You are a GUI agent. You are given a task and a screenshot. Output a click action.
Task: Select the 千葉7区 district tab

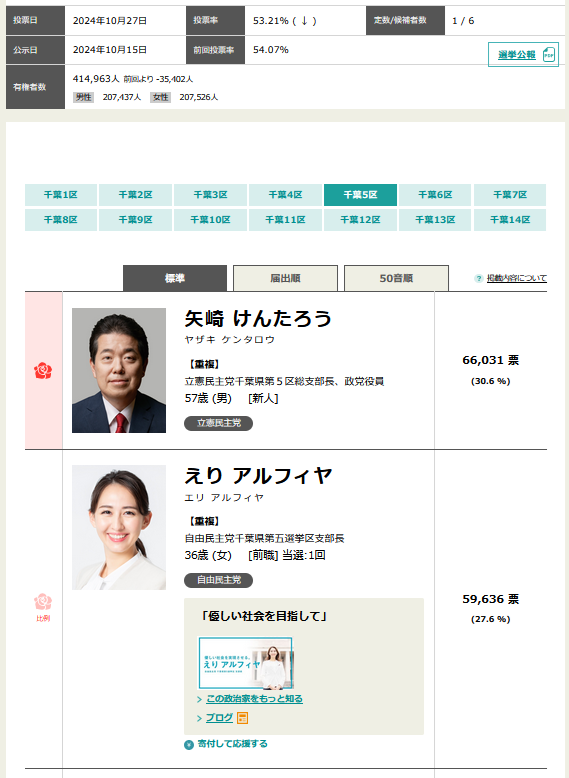[510, 194]
